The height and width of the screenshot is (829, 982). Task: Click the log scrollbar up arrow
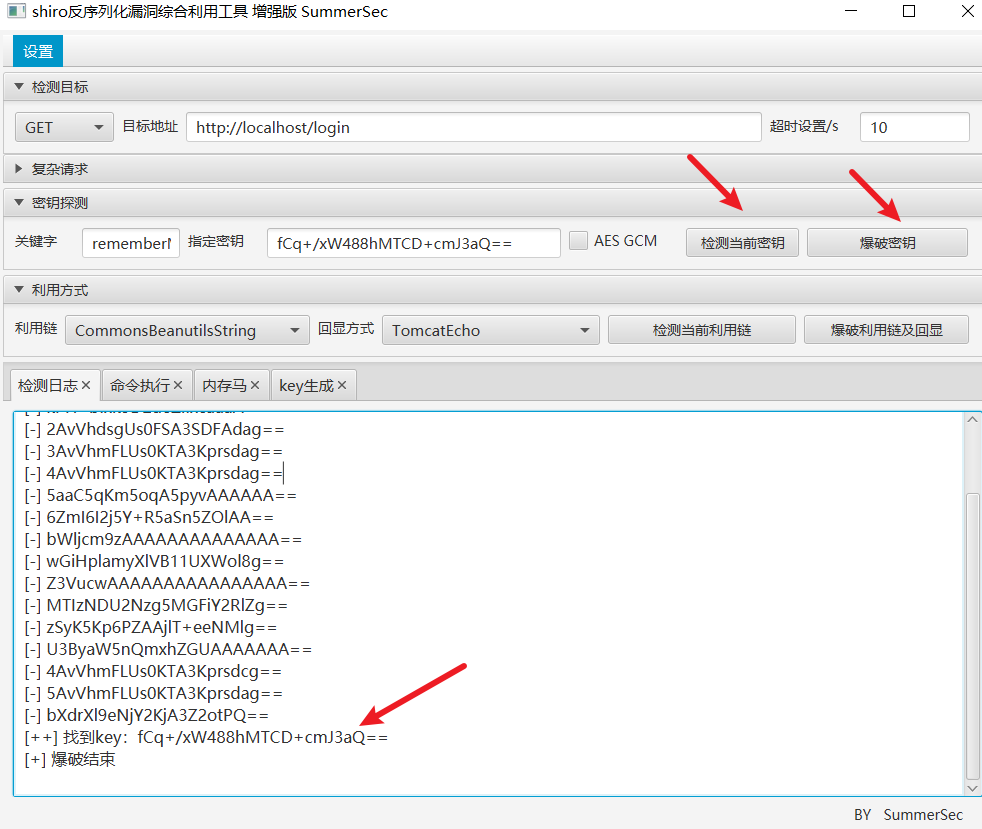tap(972, 420)
